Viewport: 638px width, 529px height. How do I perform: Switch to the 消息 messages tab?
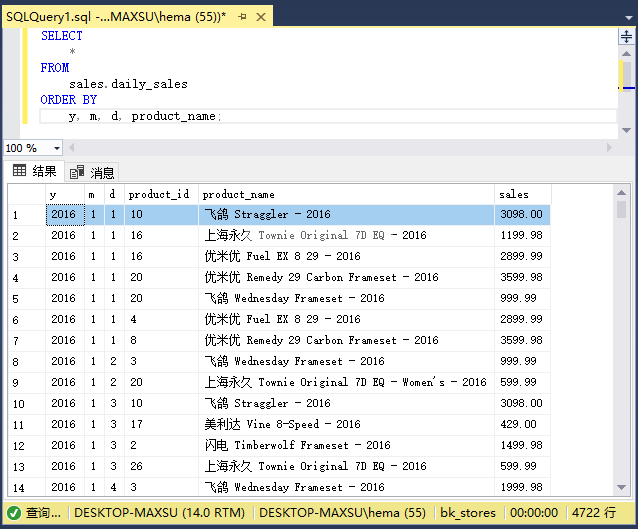(x=92, y=173)
